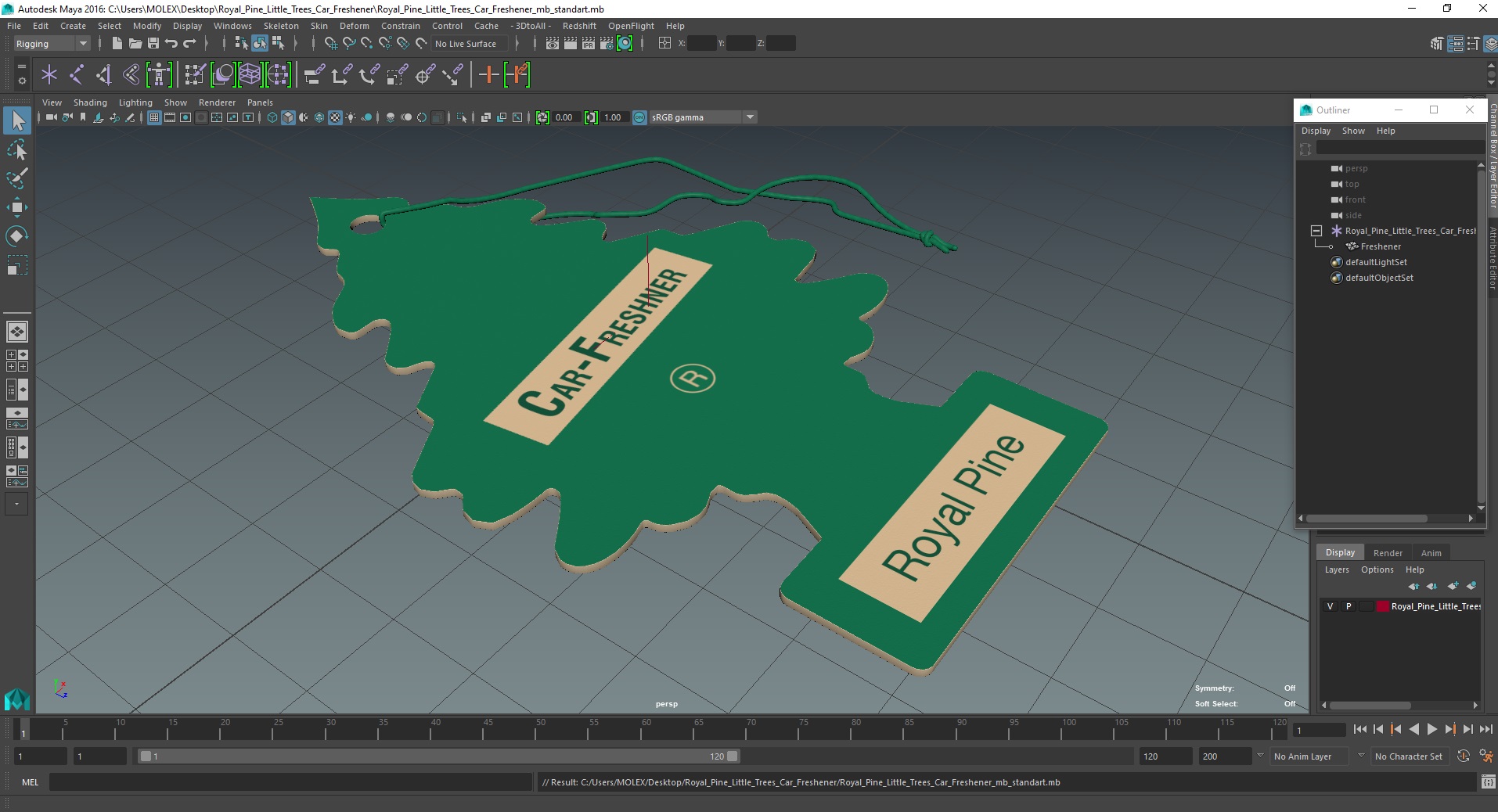Open animation preferences running-man icon
This screenshot has width=1498, height=812.
[1485, 756]
